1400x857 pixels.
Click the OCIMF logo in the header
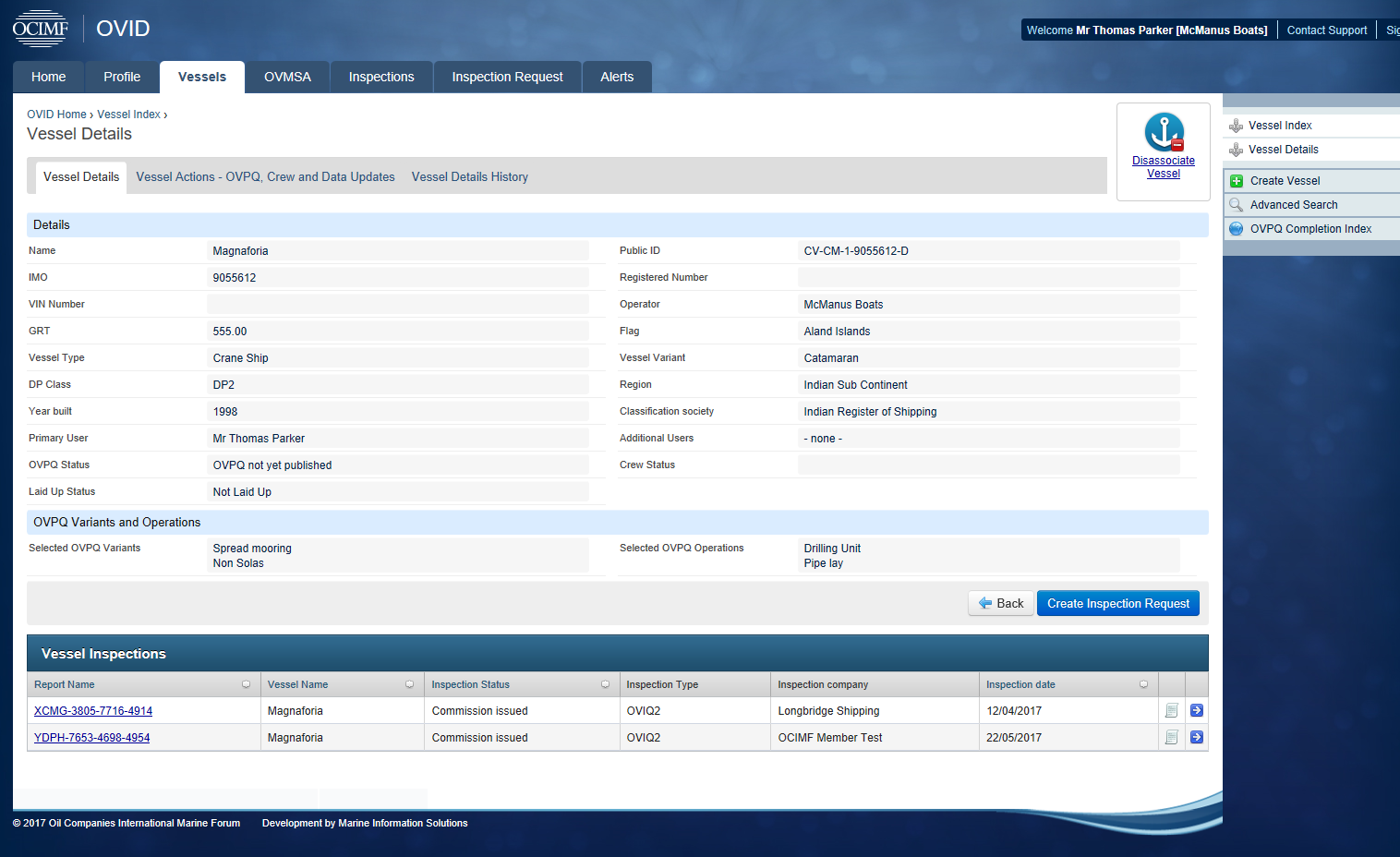(41, 28)
